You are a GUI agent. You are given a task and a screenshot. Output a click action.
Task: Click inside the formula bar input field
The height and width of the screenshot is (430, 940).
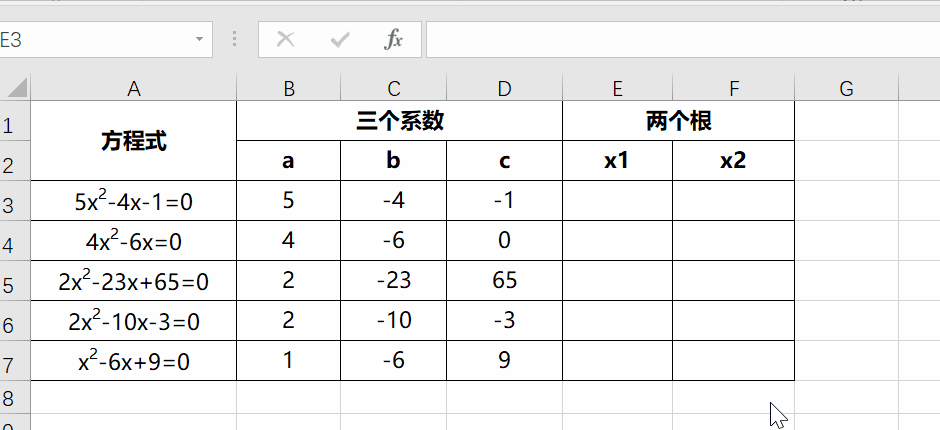[683, 40]
